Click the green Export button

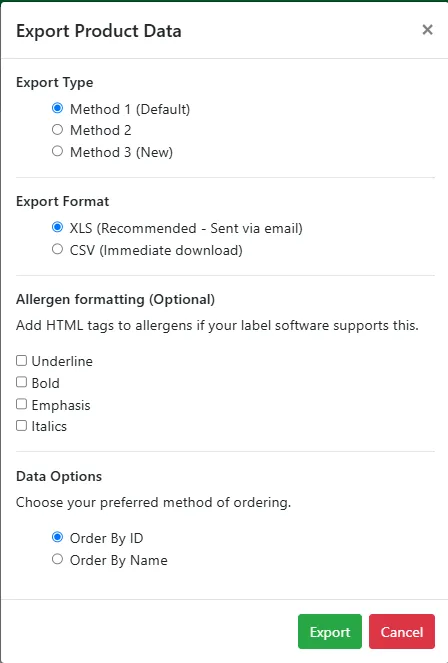[x=330, y=631]
